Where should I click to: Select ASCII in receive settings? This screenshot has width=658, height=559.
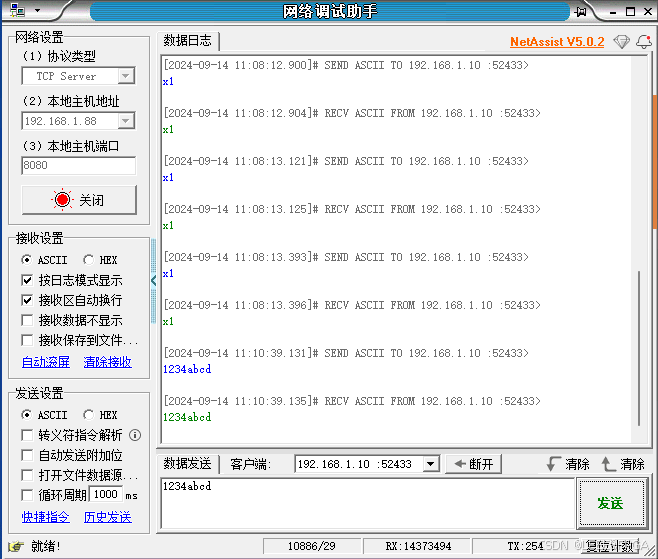point(44,260)
